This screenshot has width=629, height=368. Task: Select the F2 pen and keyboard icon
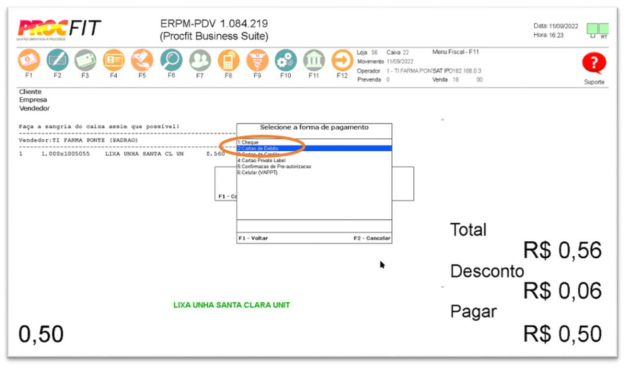point(57,60)
